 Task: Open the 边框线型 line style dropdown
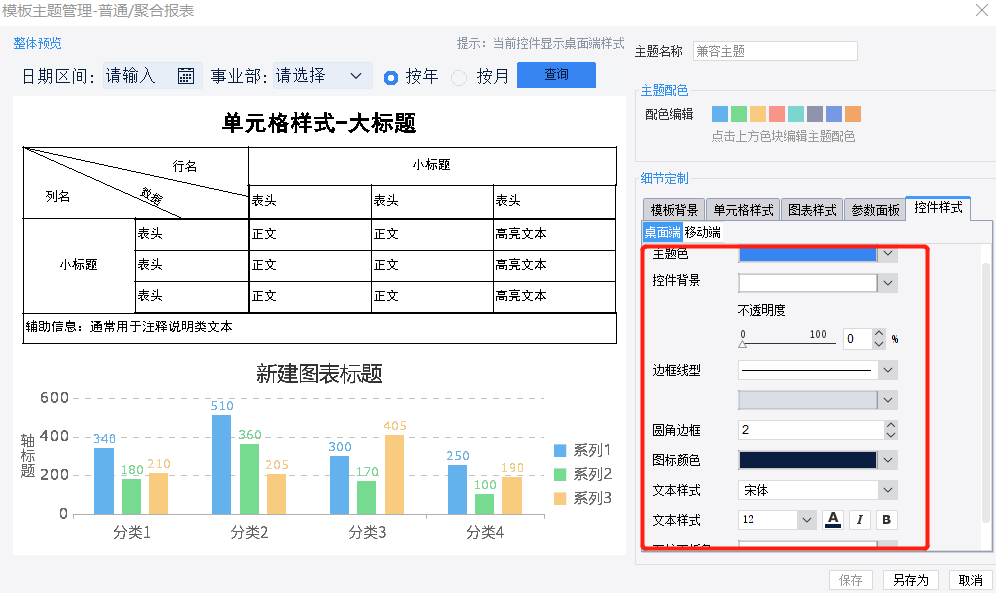tap(887, 370)
